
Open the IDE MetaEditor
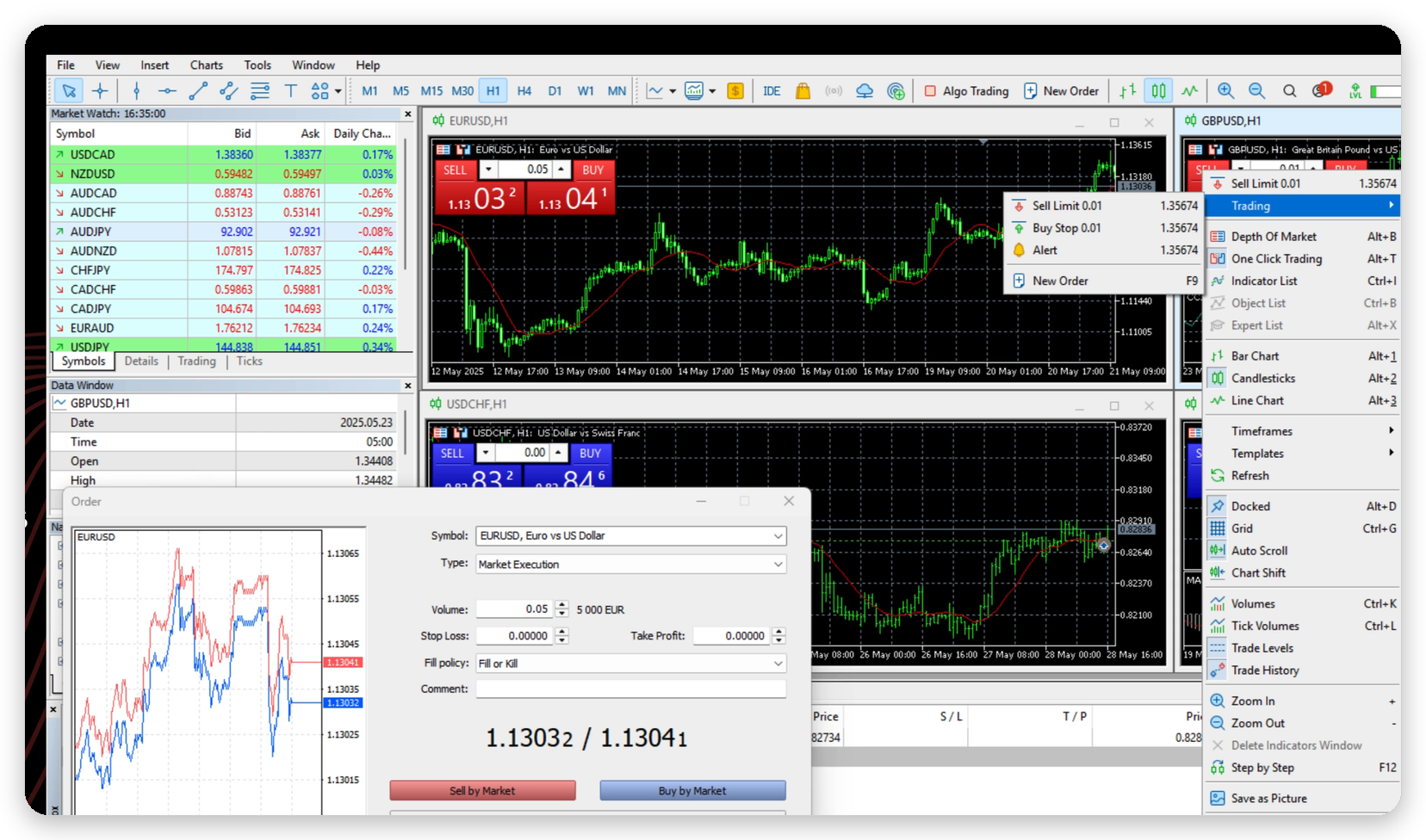(772, 90)
